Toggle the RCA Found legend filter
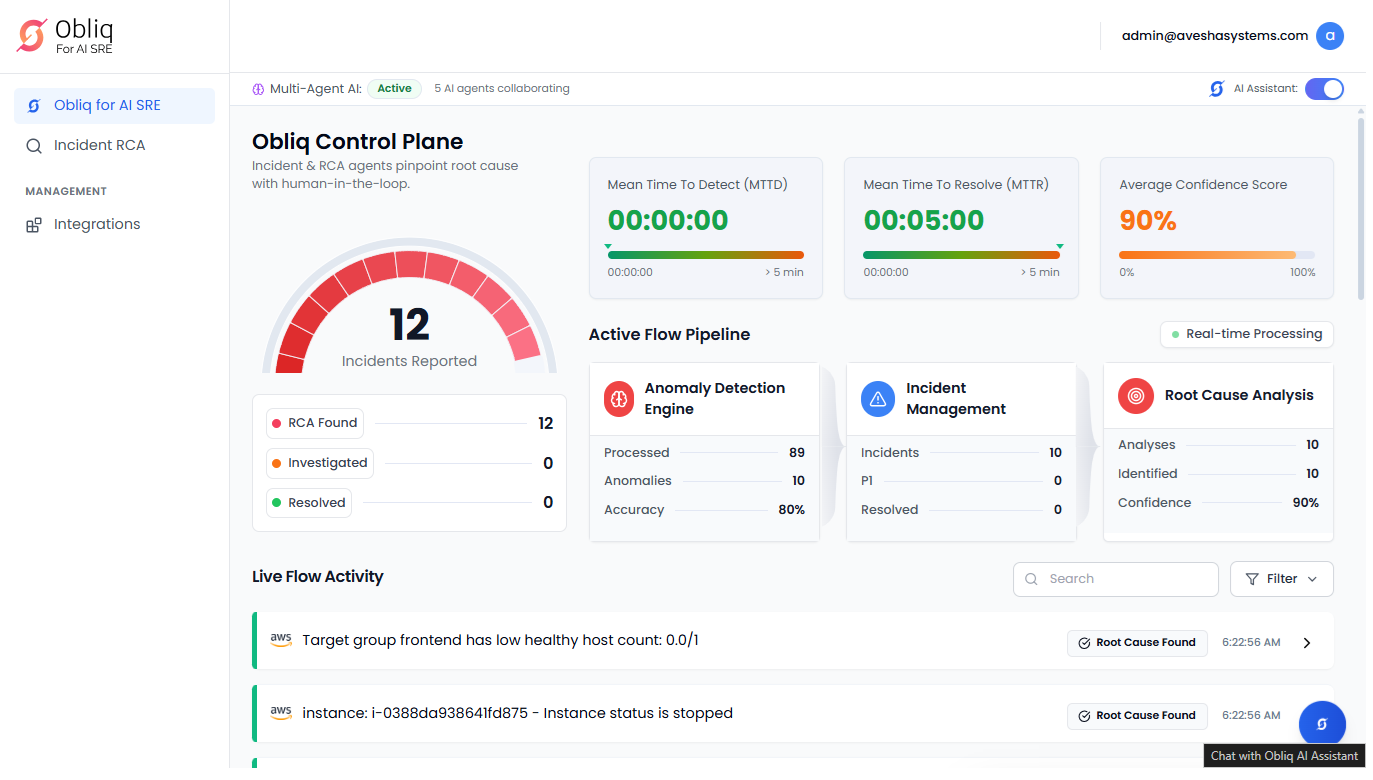This screenshot has width=1373, height=780. tap(314, 423)
